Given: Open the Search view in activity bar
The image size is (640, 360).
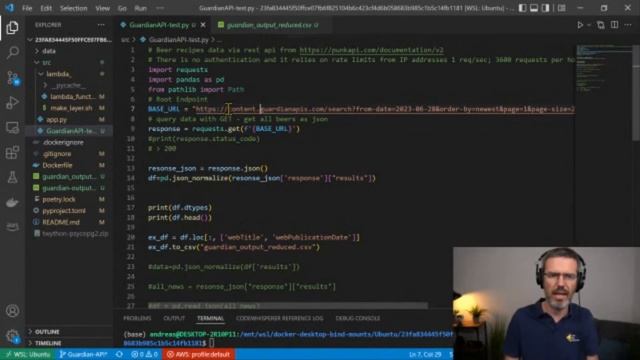Looking at the screenshot, I should [13, 52].
